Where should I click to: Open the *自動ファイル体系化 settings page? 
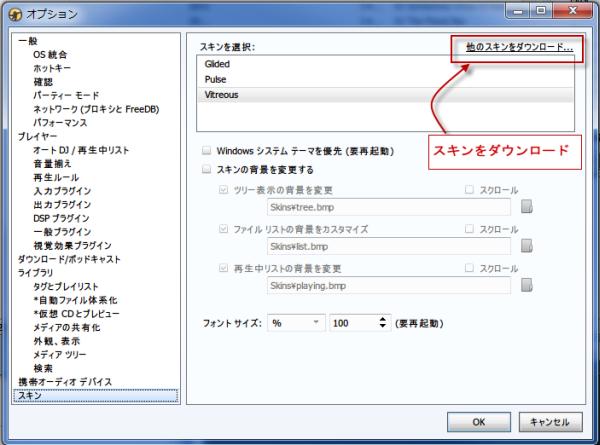click(x=75, y=300)
